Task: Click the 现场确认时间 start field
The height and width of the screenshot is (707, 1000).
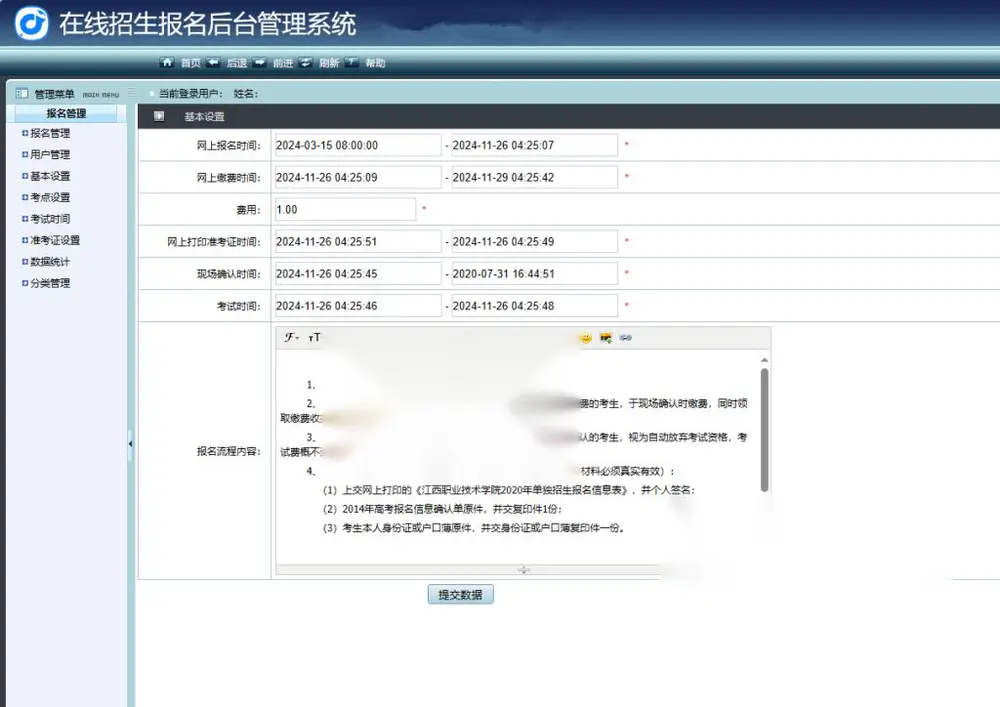Action: (x=358, y=273)
